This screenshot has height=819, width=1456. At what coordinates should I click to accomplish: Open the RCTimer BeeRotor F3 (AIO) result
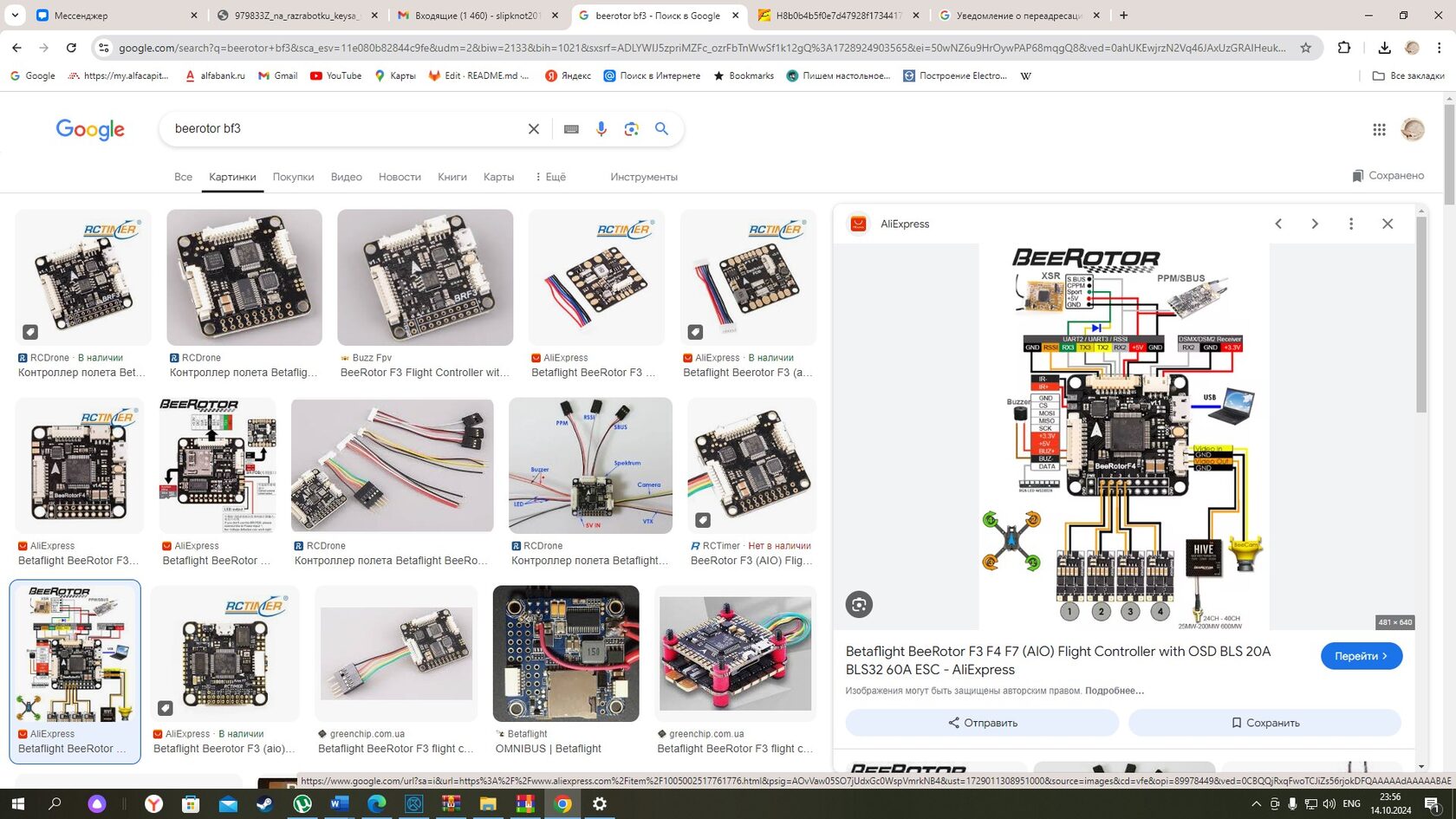[751, 465]
